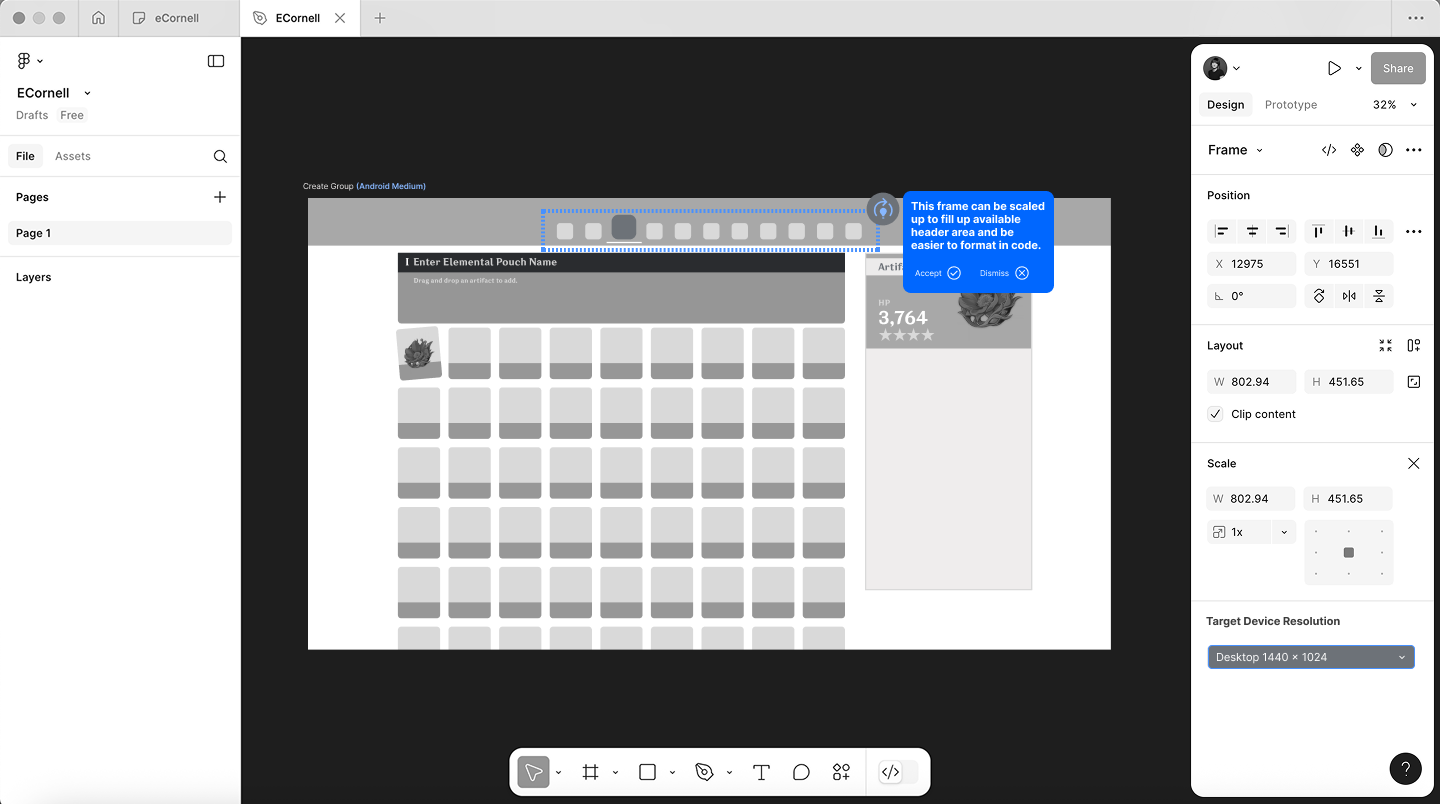Screen dimensions: 1440x804
Task: Switch to the Prototype tab
Action: tap(1290, 105)
